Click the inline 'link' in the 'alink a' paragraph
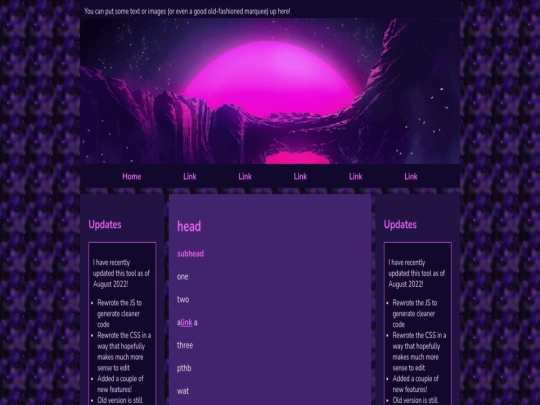540x405 pixels. (x=186, y=322)
